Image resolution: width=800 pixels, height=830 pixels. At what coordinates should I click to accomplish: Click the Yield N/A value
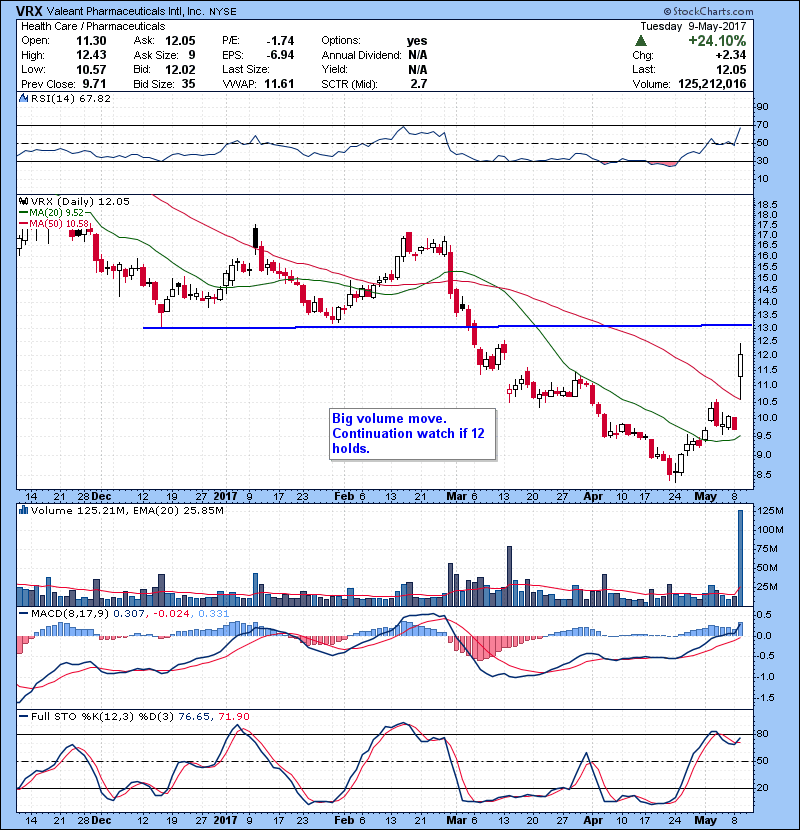[x=418, y=69]
